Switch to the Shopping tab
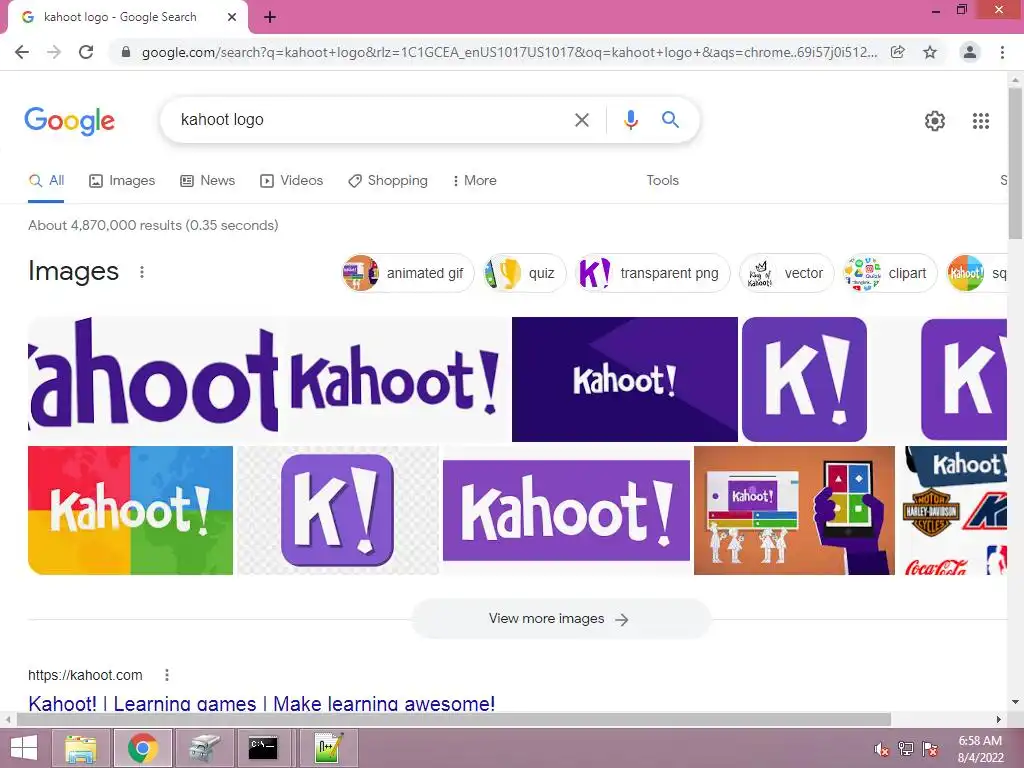 coord(388,181)
